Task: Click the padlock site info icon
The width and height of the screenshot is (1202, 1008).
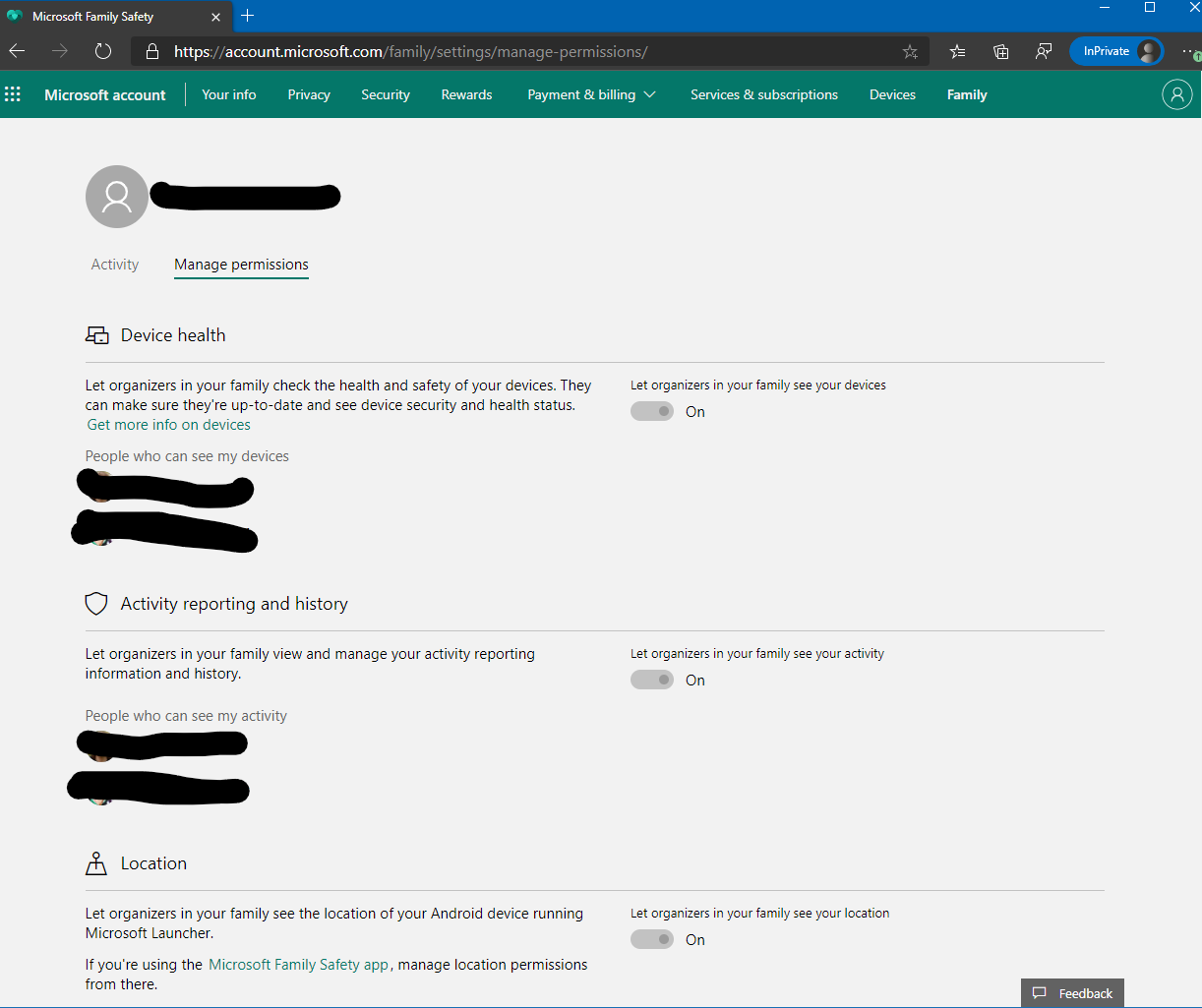Action: (151, 51)
